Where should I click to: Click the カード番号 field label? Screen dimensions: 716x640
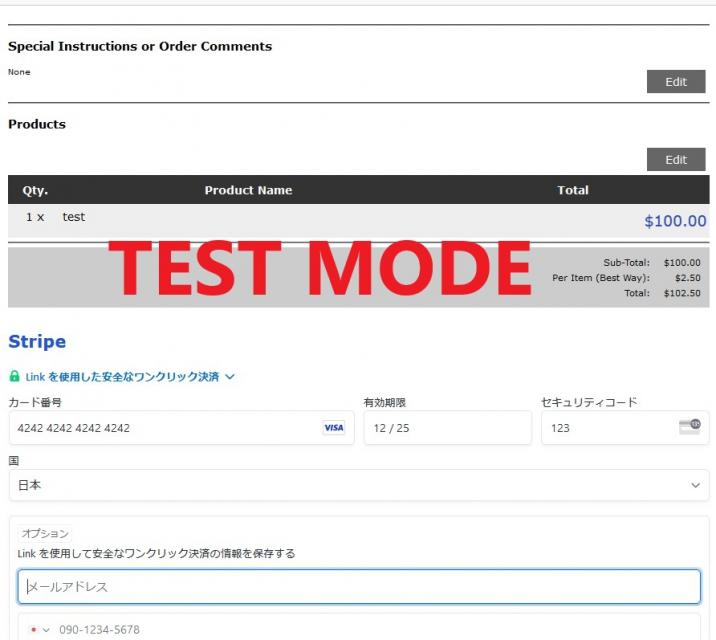coord(35,402)
